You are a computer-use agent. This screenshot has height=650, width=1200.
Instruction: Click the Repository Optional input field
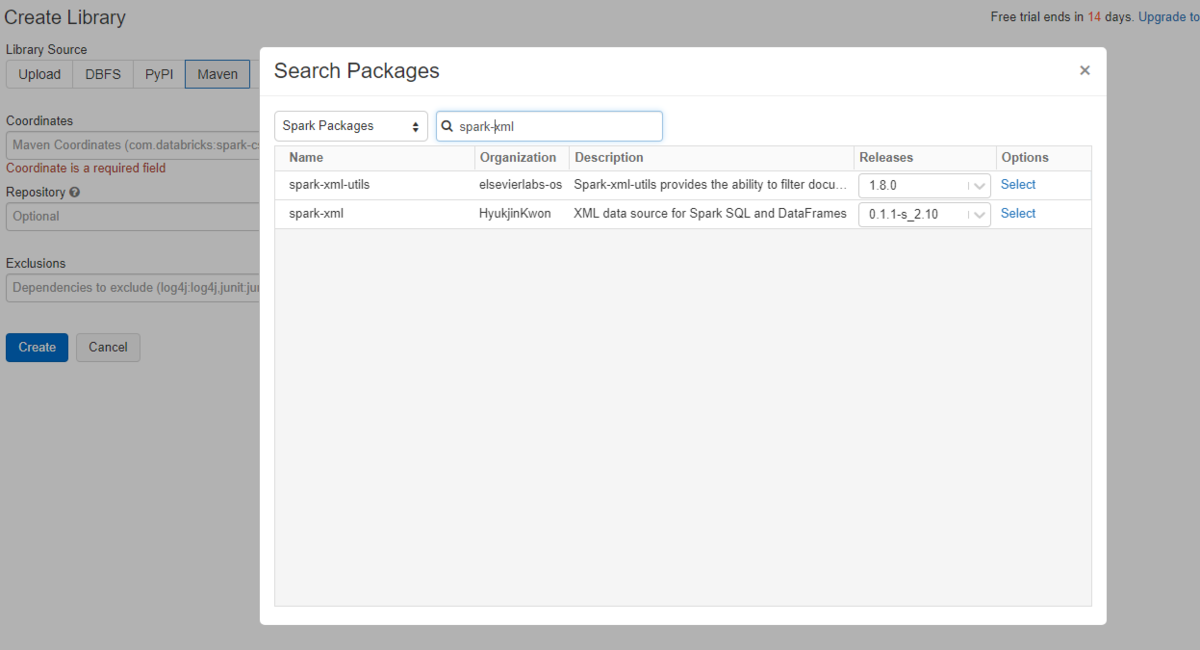[133, 216]
